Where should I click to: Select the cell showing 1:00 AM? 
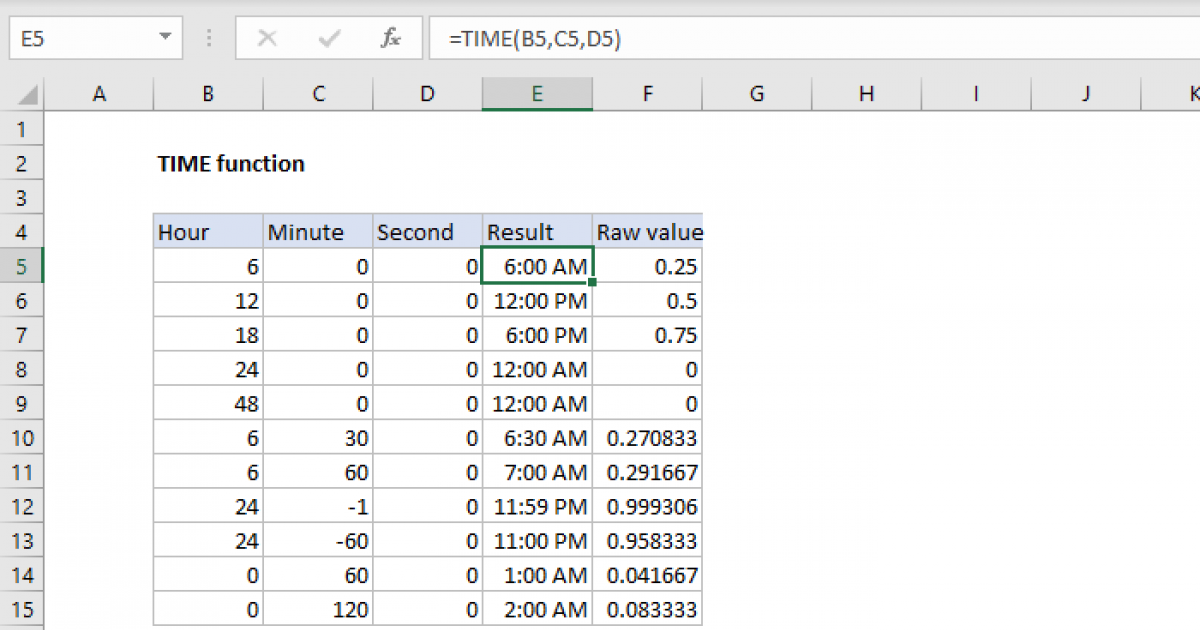537,575
